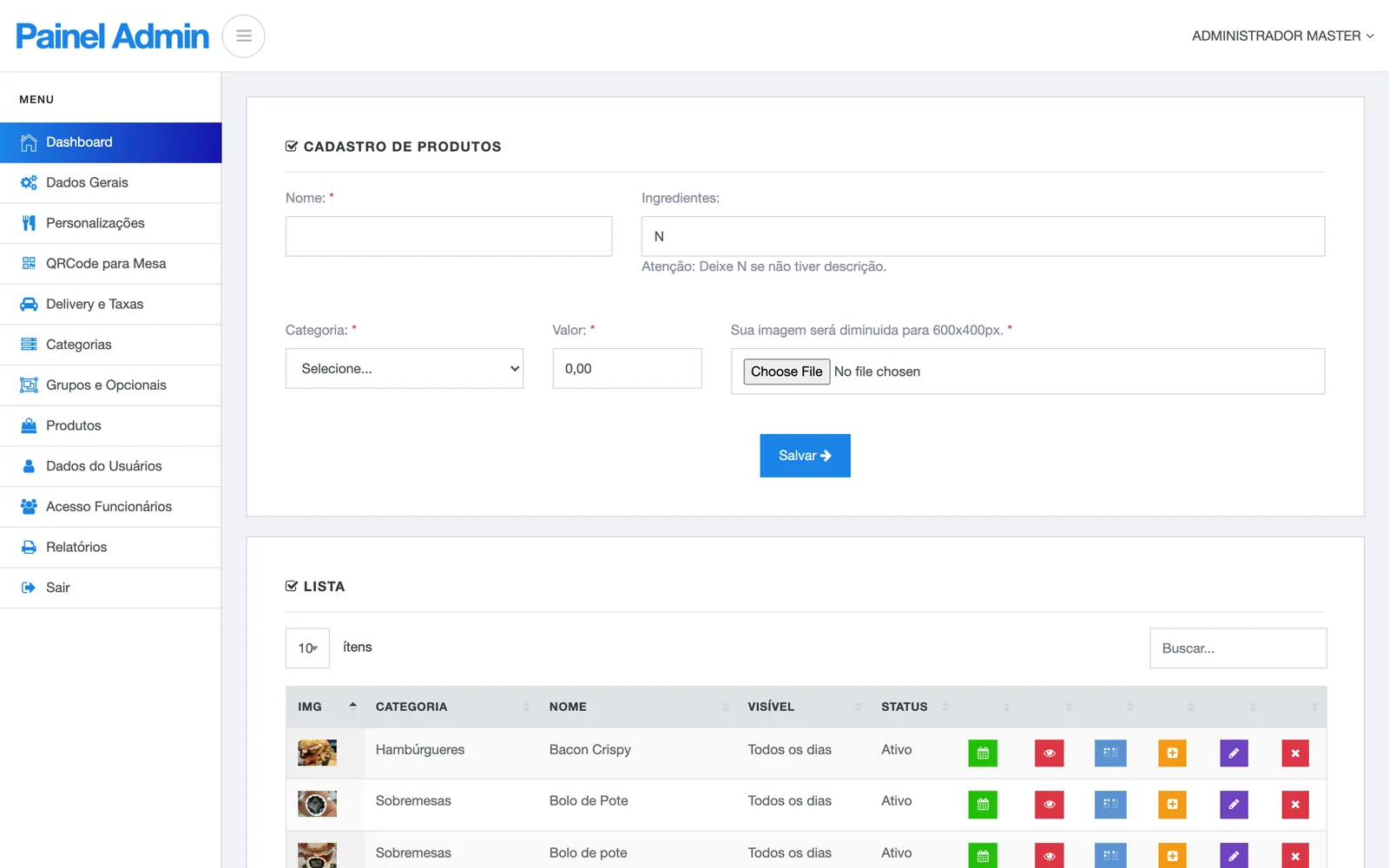Click blue grid icon for Bacon Crispy
Viewport: 1389px width, 868px height.
tap(1110, 753)
